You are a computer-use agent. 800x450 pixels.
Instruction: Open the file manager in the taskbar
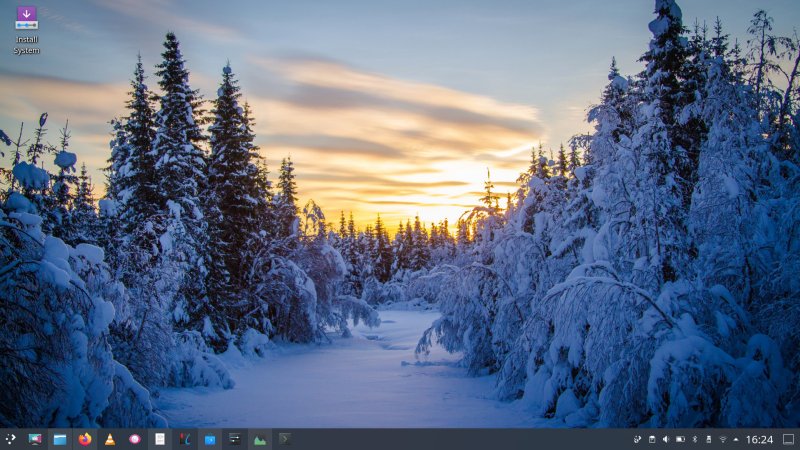click(60, 439)
